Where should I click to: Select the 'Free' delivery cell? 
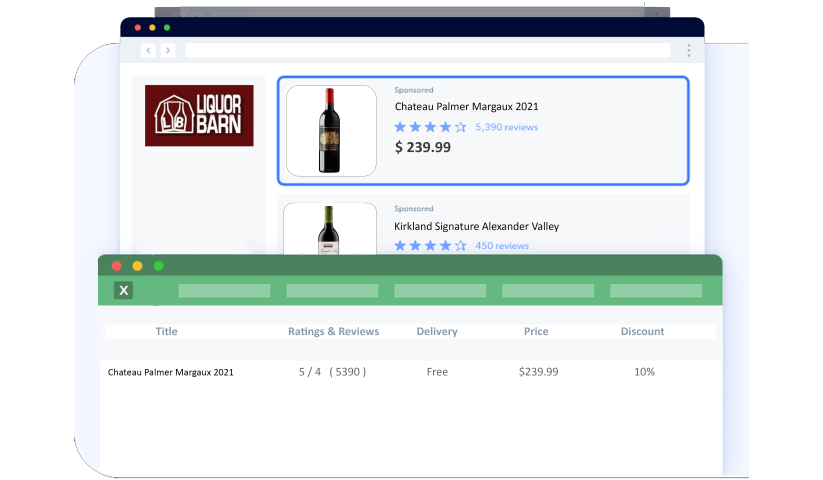[x=437, y=372]
